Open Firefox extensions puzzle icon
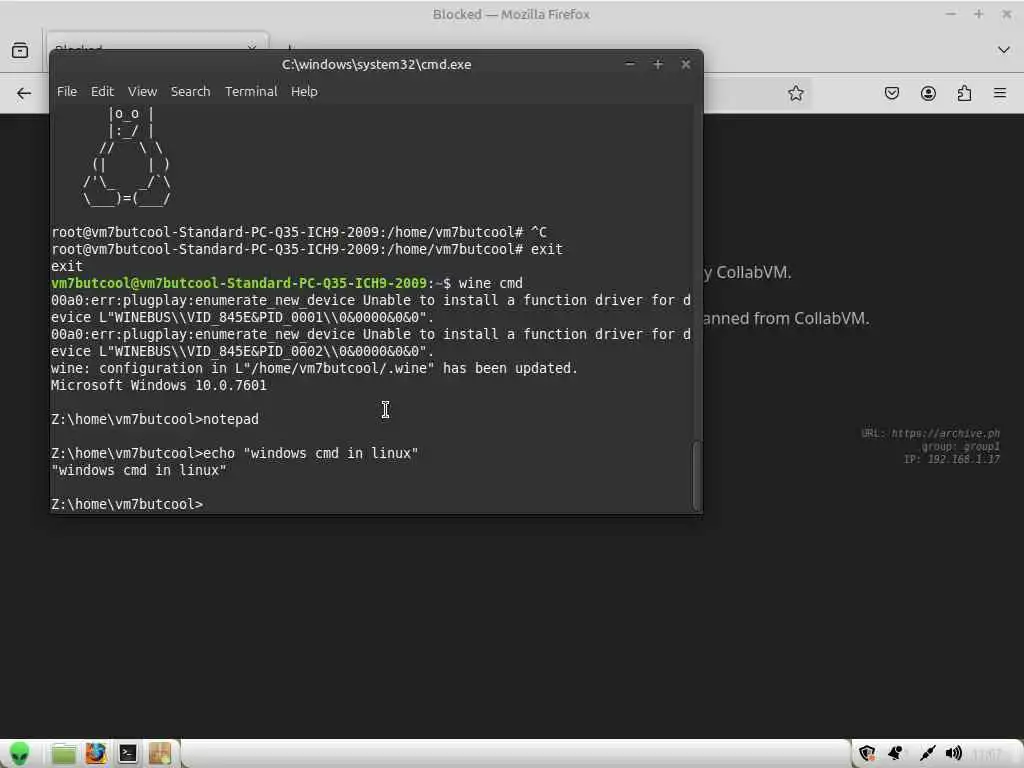 pyautogui.click(x=964, y=93)
